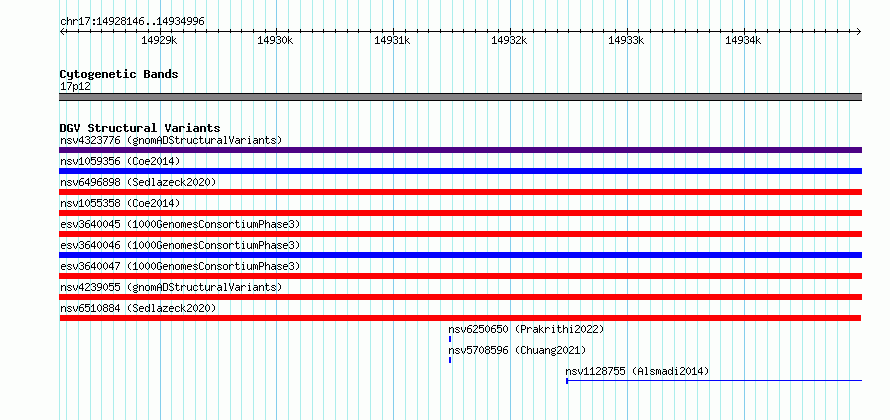The image size is (890, 420).
Task: Click the DGV Structural Variants track title
Action: [x=140, y=128]
